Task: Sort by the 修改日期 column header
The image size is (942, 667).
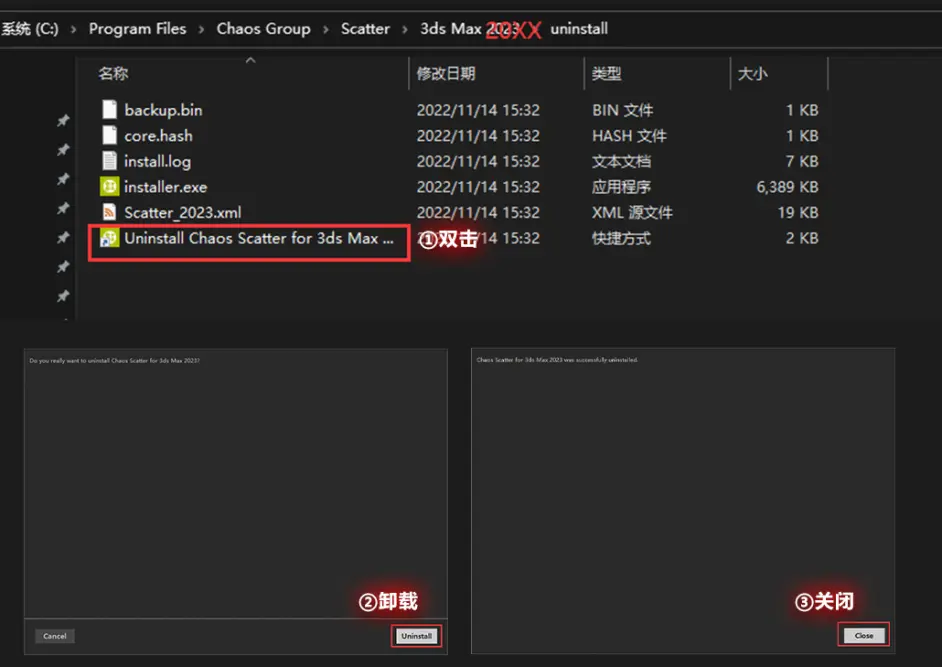Action: (446, 73)
